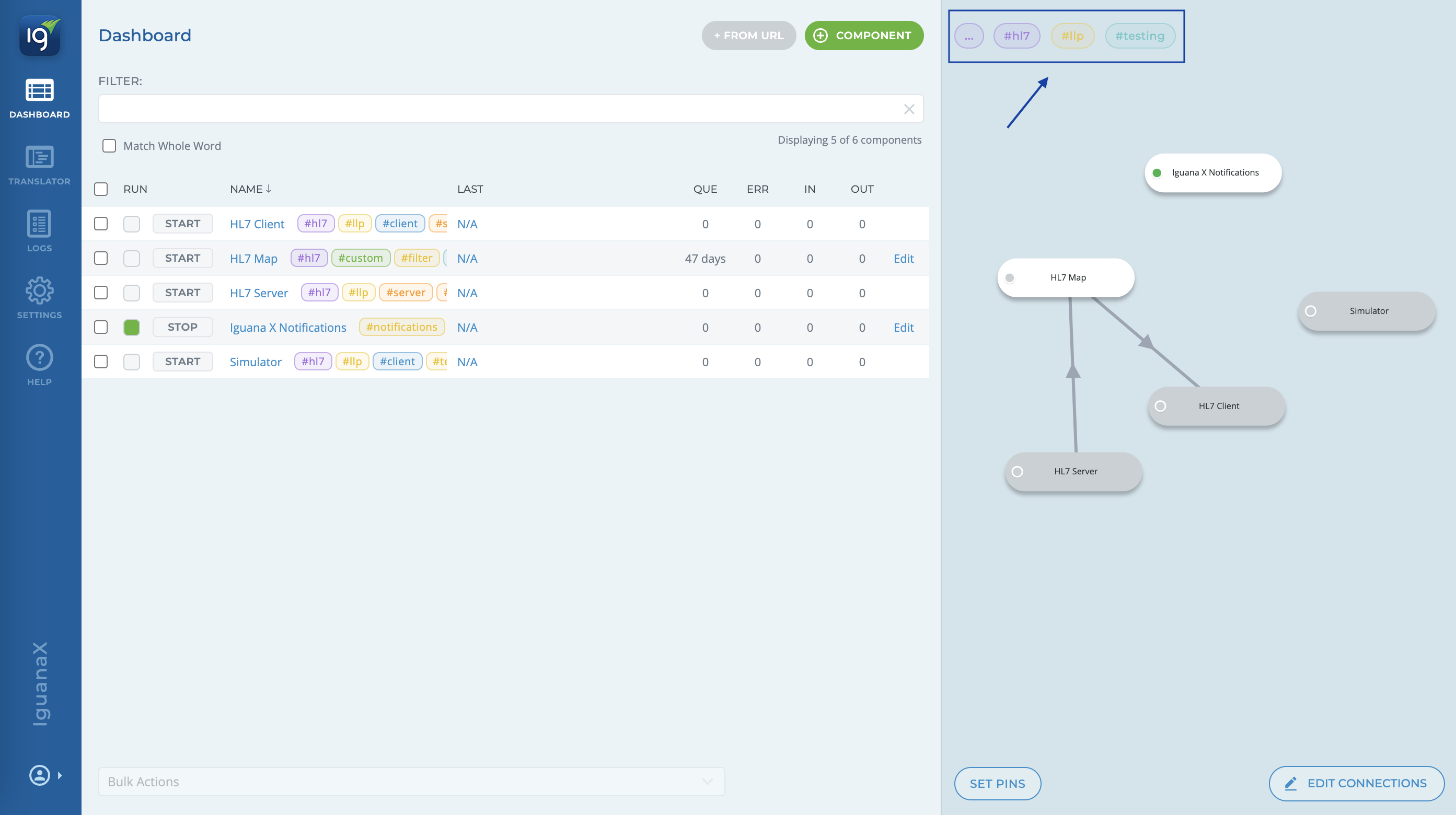Stop the Iguana X Notifications component
The image size is (1456, 815).
182,327
